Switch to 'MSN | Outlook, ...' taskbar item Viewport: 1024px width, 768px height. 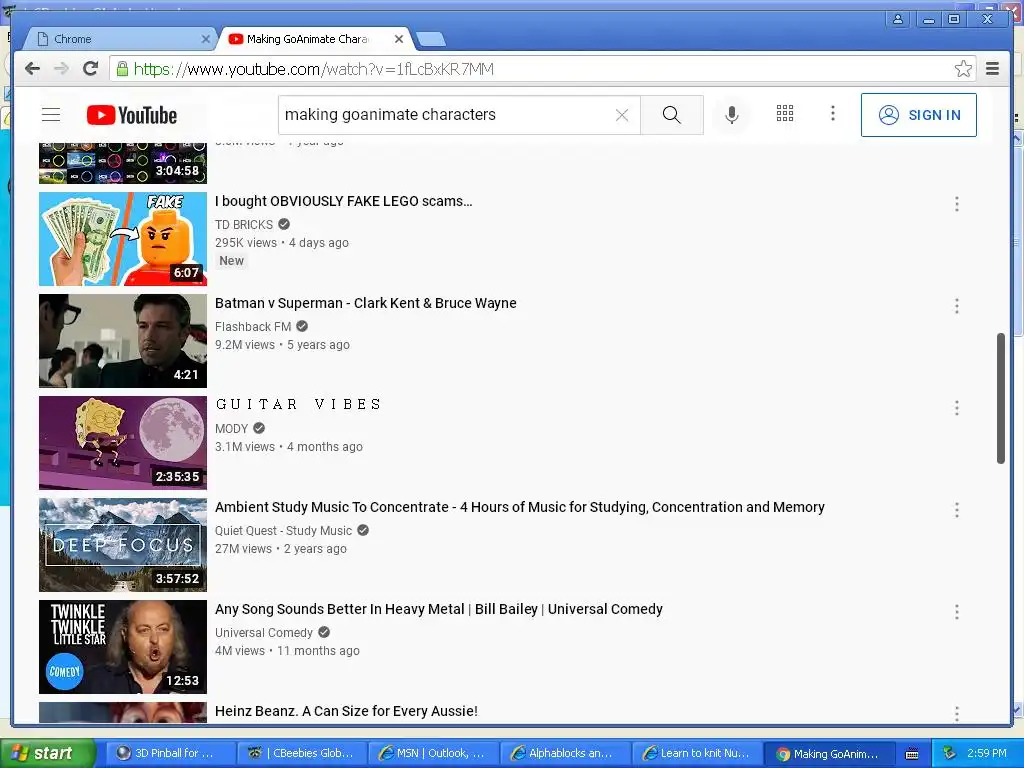tap(433, 754)
